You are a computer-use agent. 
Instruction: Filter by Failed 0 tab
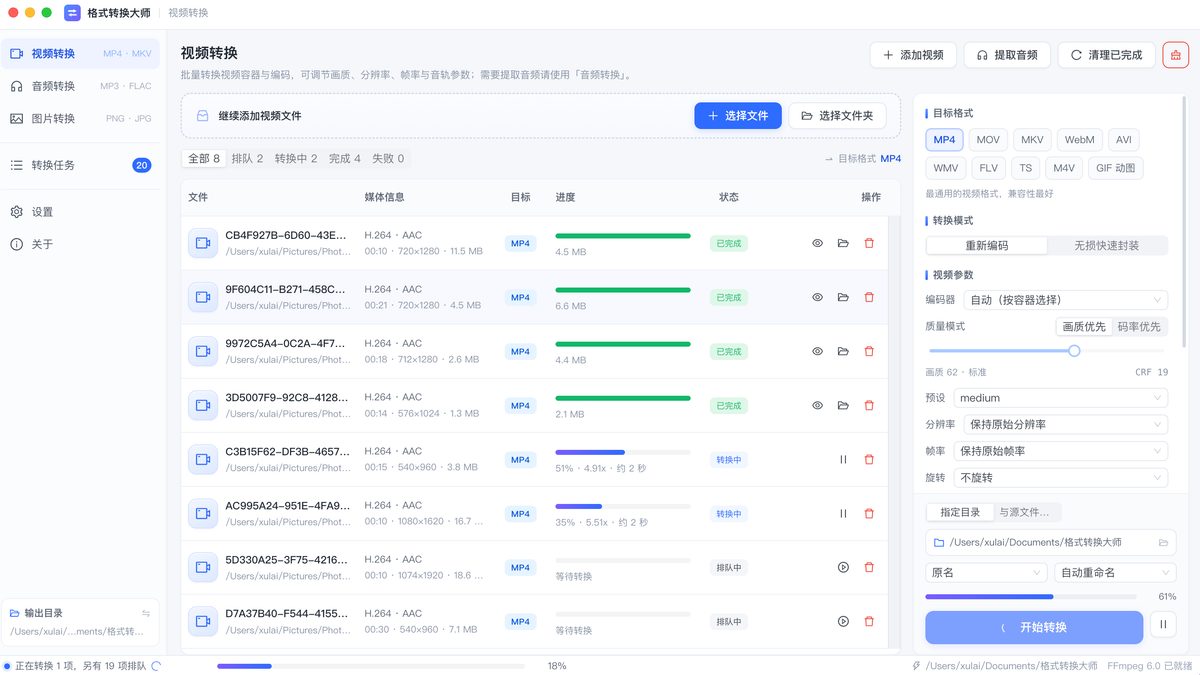(388, 158)
